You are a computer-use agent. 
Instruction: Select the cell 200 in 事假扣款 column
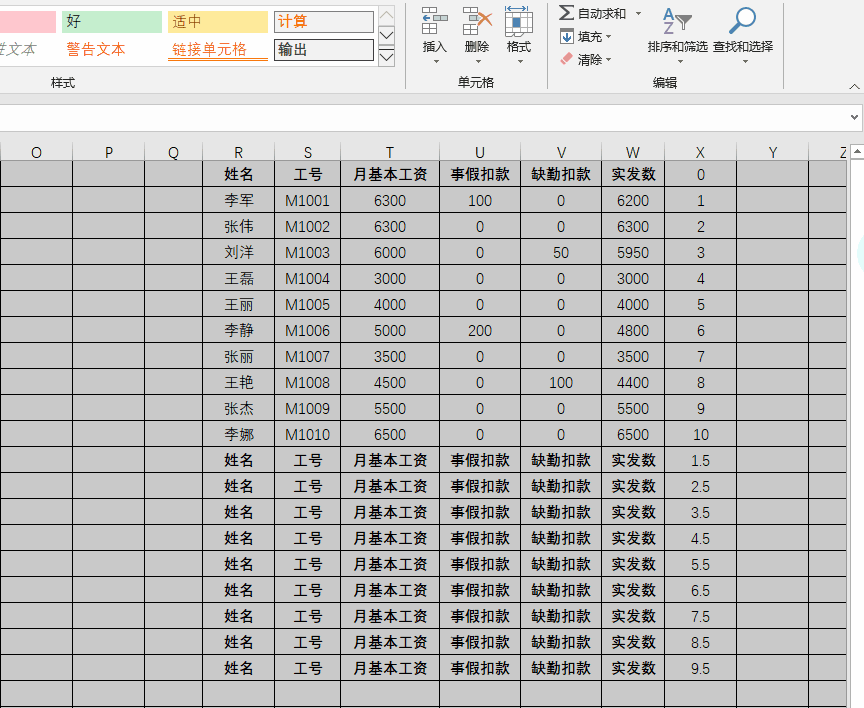(480, 331)
